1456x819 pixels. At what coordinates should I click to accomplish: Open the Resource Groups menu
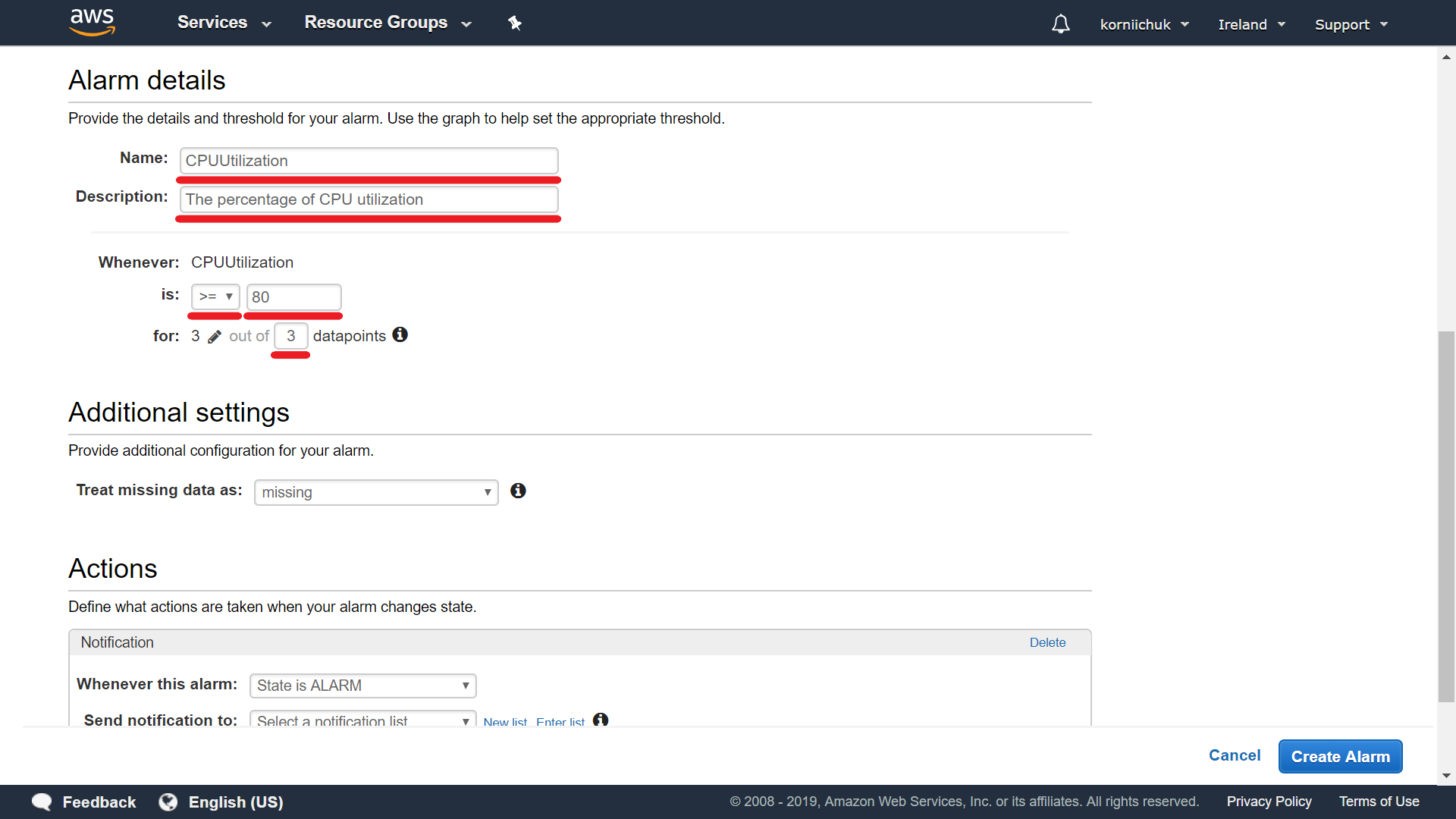coord(388,23)
